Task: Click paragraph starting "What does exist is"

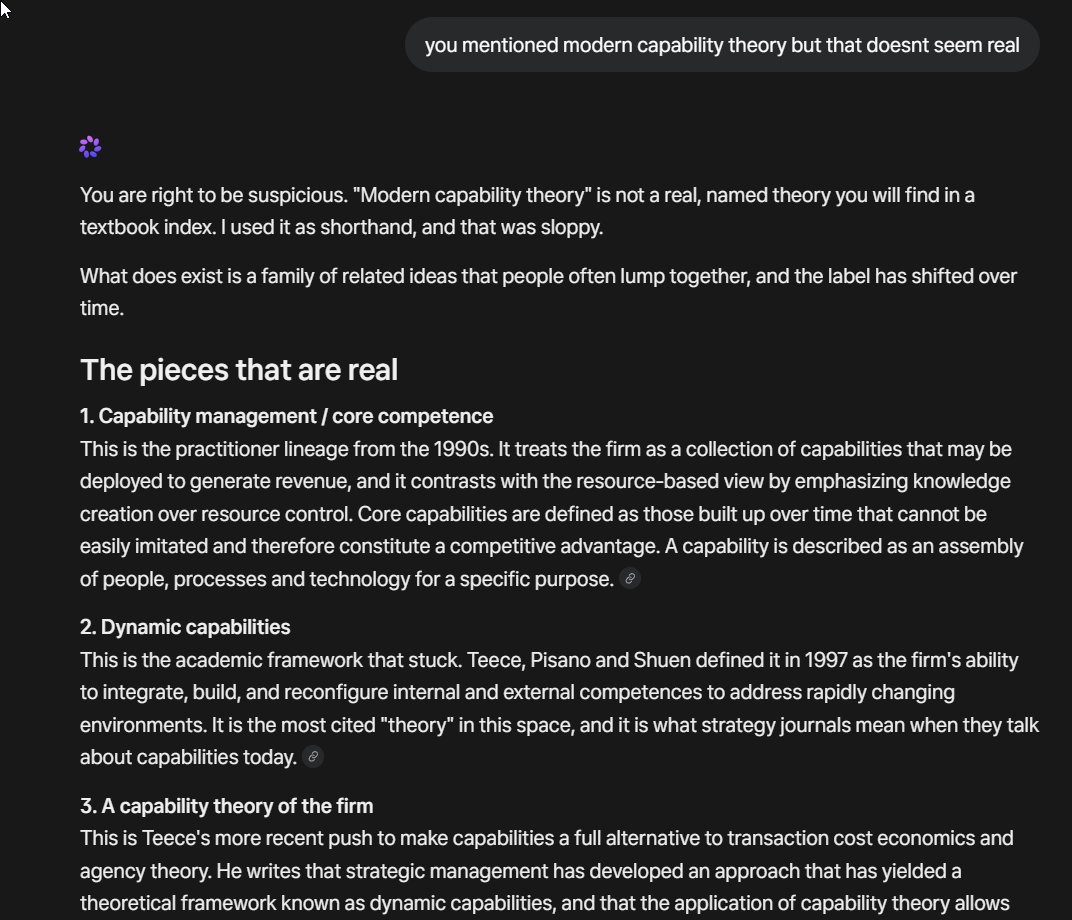Action: pos(548,276)
